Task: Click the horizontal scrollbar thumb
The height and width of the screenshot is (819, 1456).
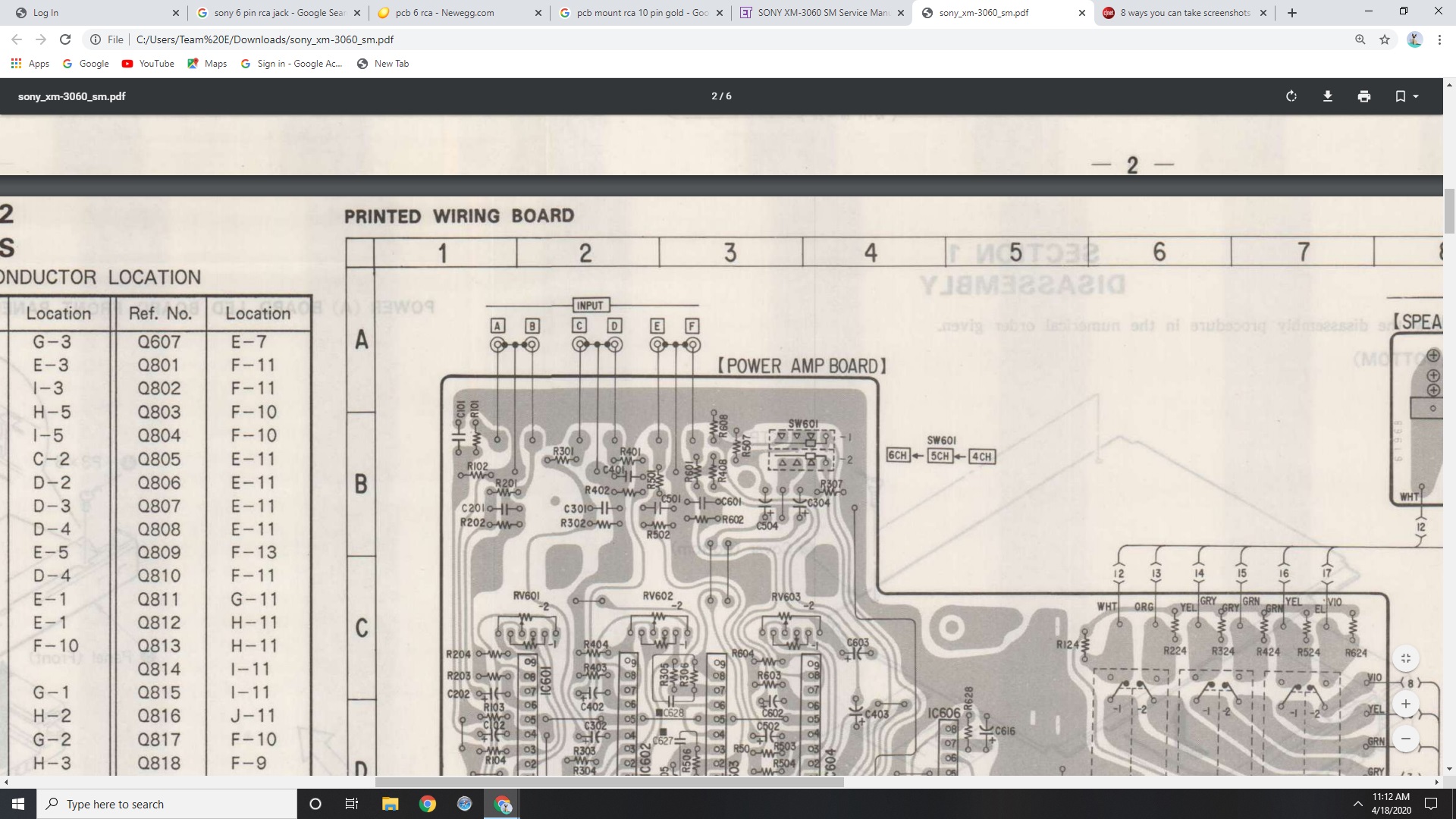Action: [x=609, y=782]
